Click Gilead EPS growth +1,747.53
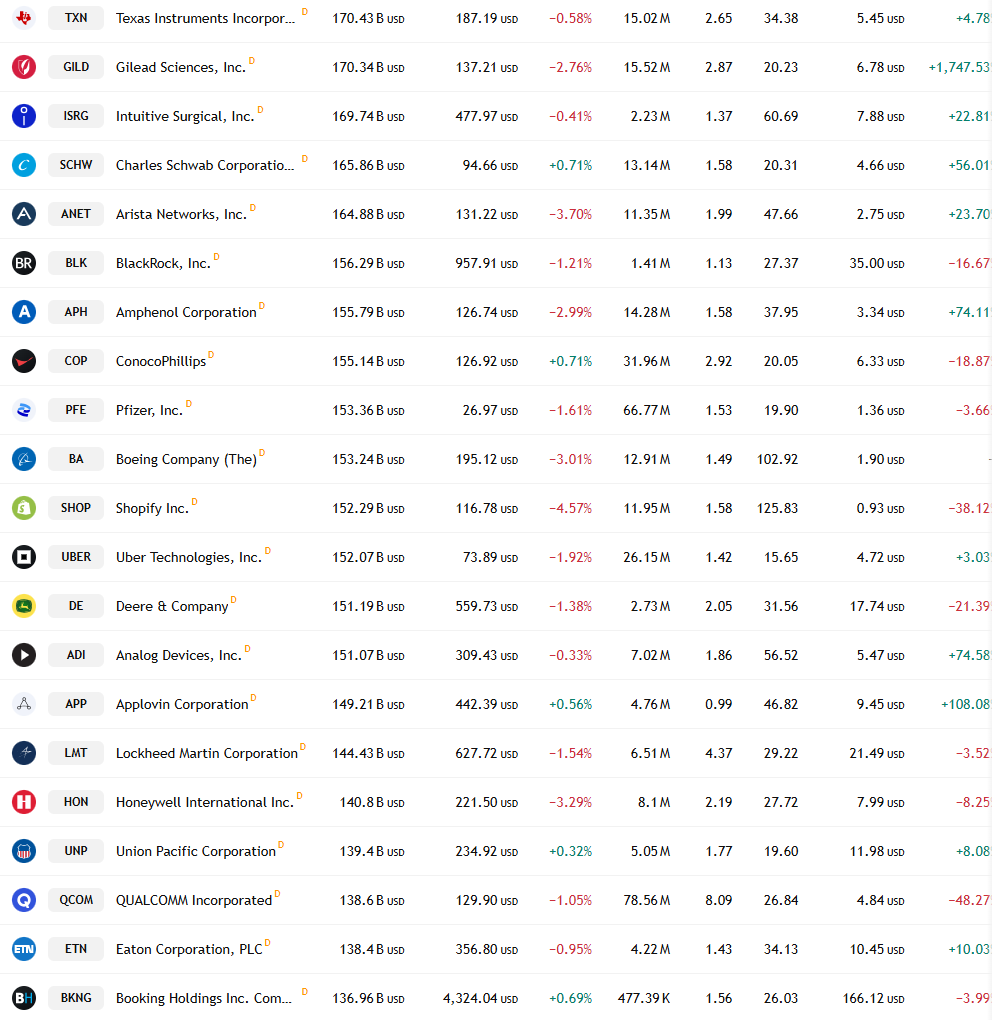Image resolution: width=992 pixels, height=1020 pixels. (x=960, y=68)
